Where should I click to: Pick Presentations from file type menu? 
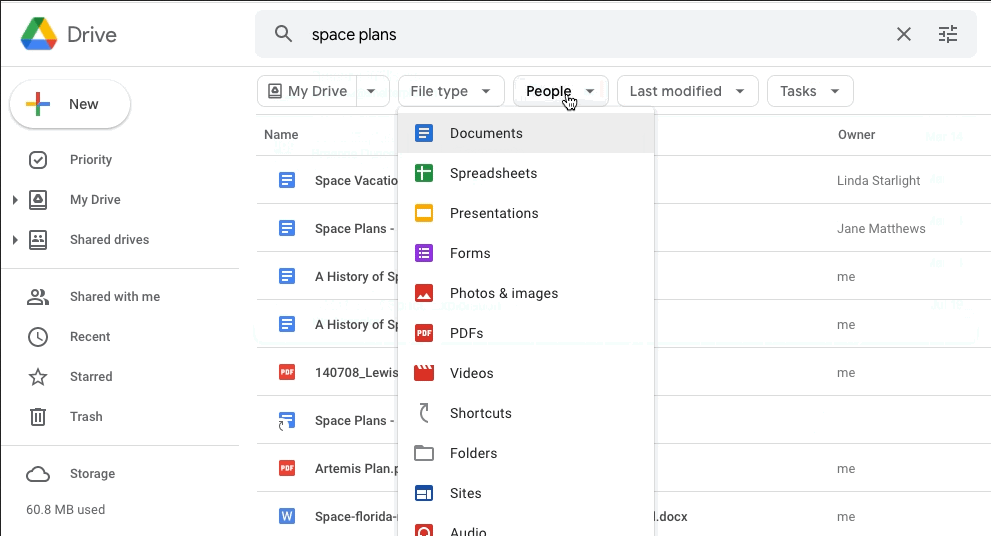pyautogui.click(x=494, y=213)
